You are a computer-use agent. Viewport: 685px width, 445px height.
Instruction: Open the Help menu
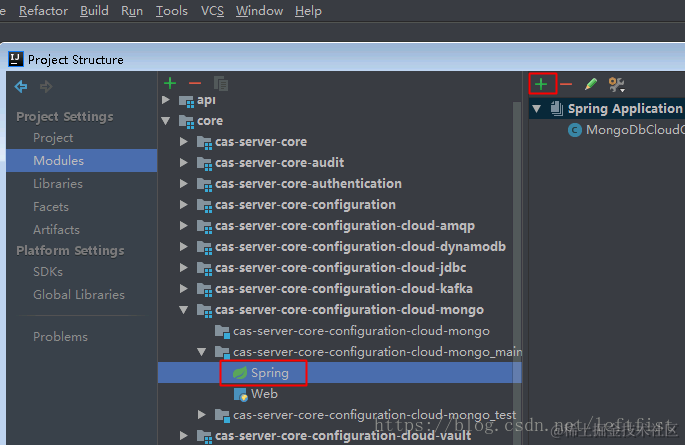pos(308,11)
